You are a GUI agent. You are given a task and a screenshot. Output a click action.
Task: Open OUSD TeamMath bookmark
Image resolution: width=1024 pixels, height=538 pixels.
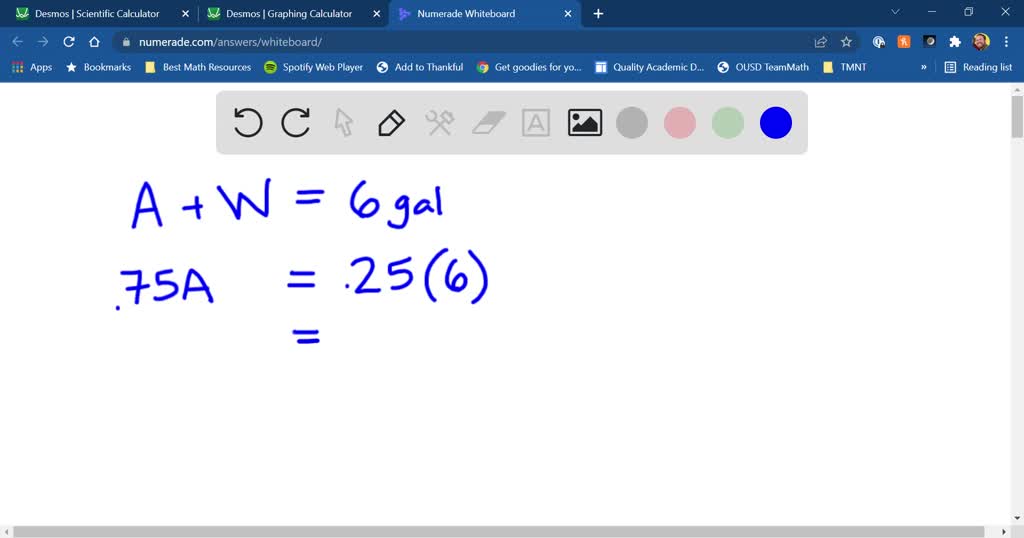763,67
